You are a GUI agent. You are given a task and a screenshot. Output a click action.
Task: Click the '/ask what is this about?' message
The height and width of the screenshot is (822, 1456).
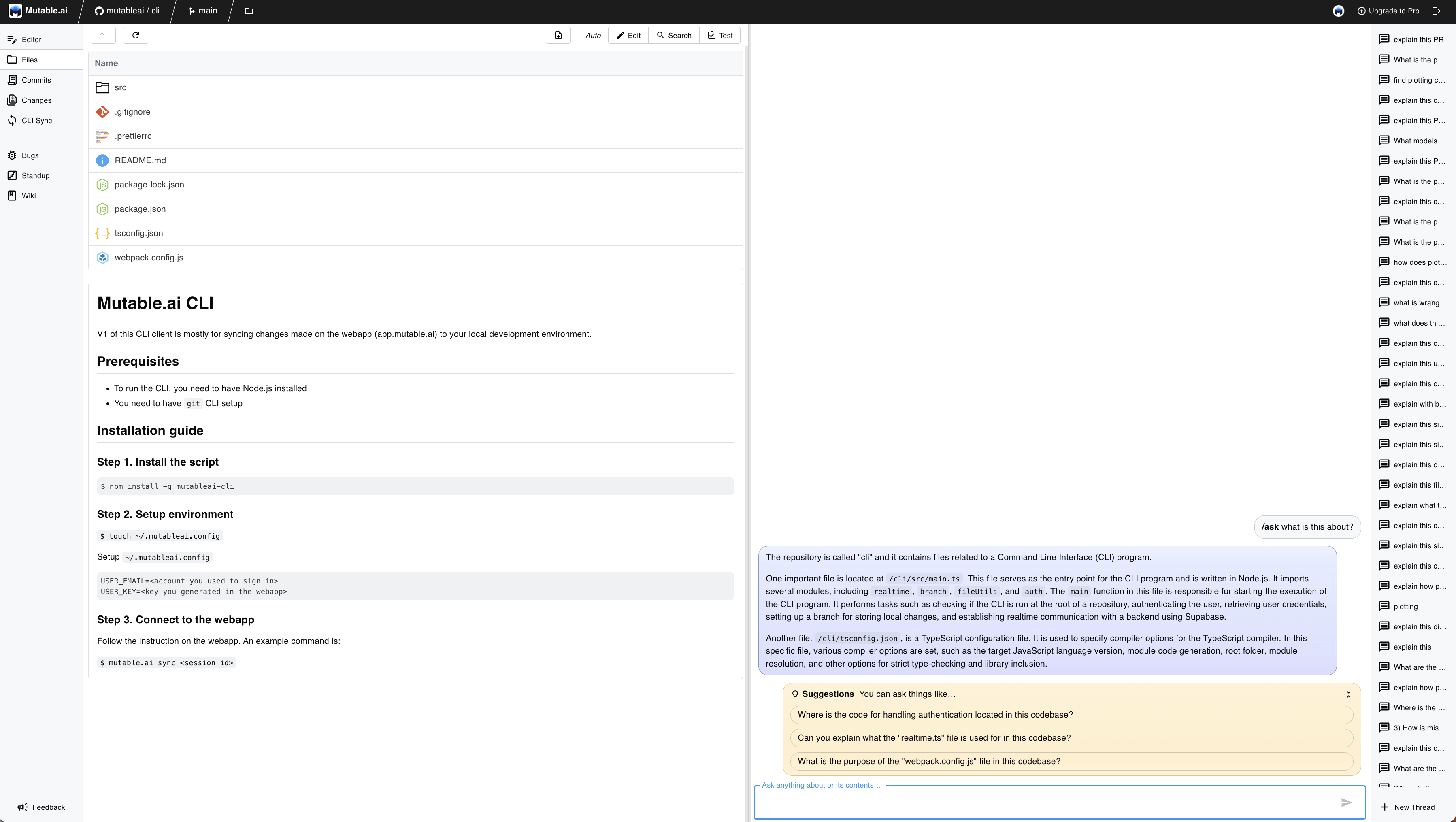(x=1307, y=527)
